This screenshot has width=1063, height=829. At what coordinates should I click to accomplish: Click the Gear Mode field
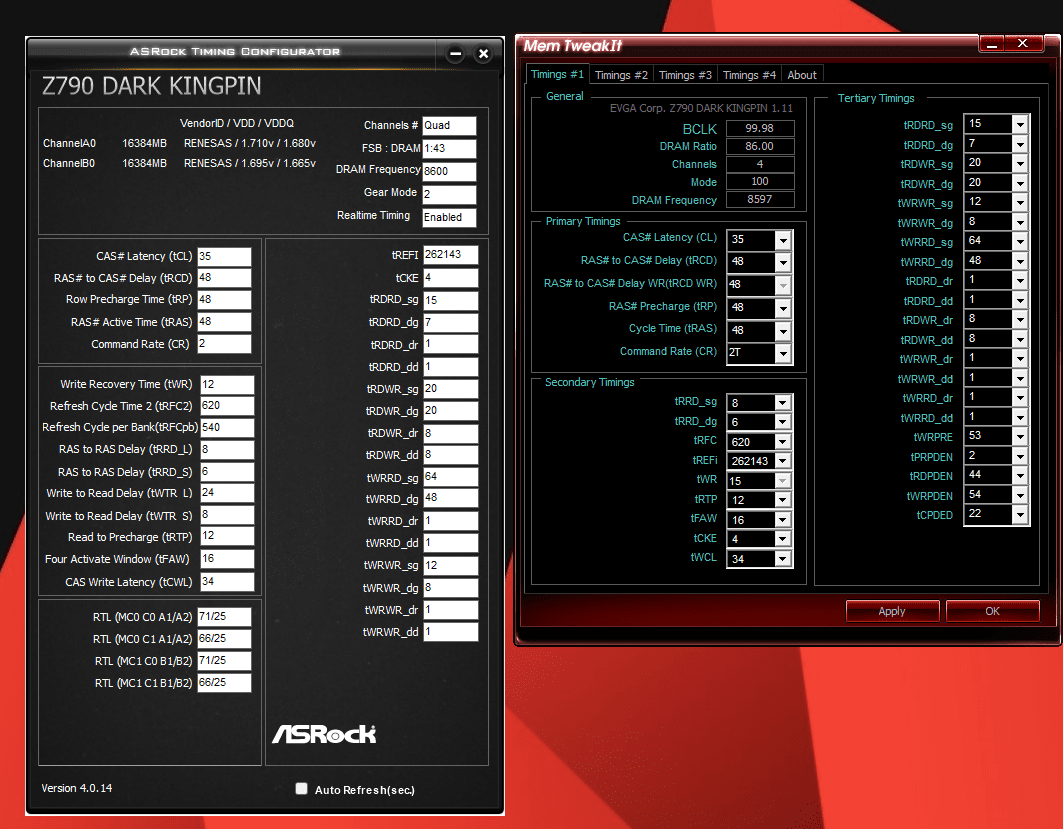pyautogui.click(x=449, y=195)
